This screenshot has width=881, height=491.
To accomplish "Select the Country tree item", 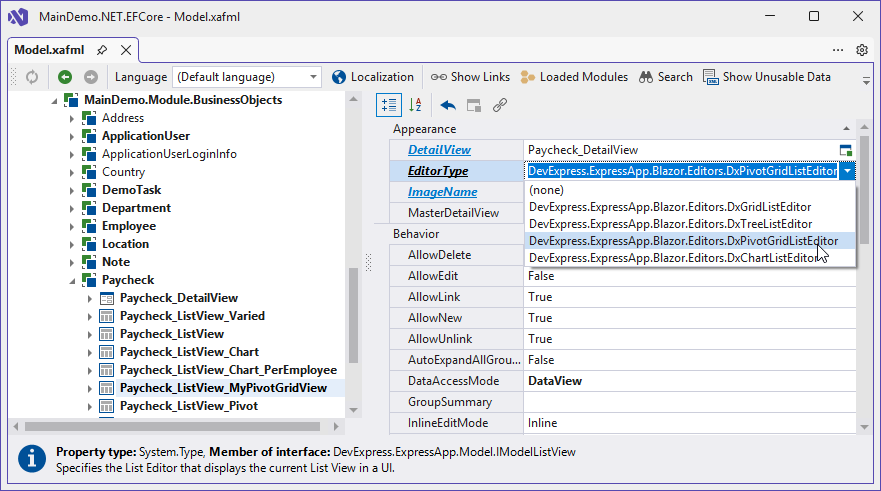I will 124,172.
